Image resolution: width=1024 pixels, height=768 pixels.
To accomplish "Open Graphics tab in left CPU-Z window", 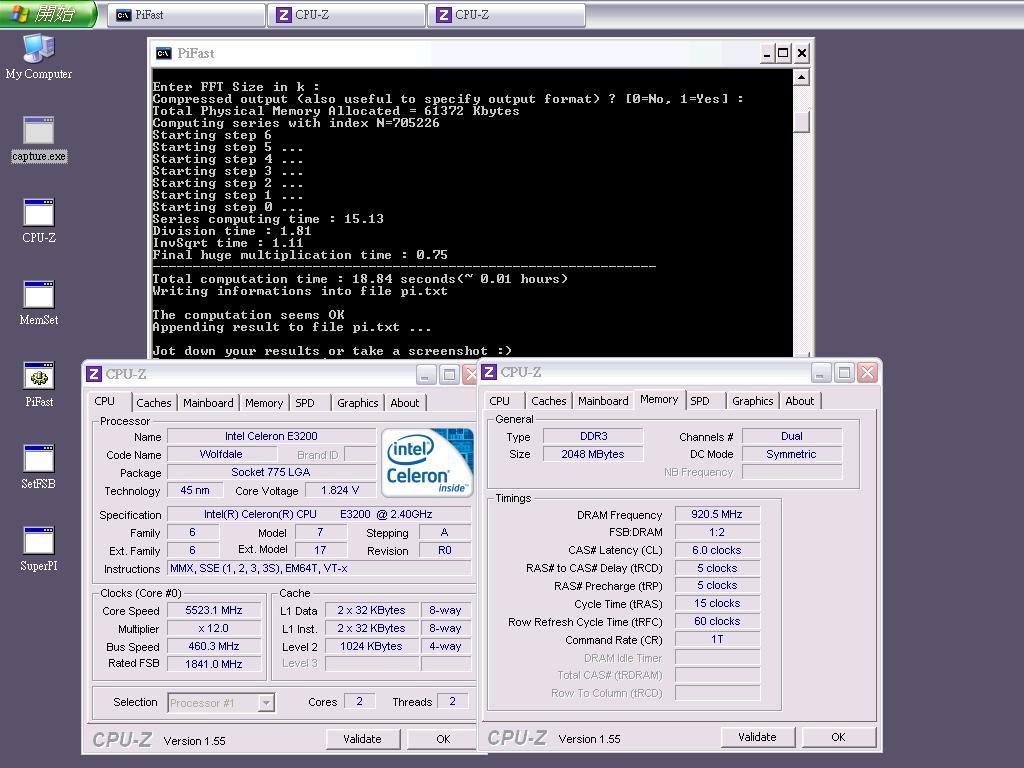I will point(357,403).
